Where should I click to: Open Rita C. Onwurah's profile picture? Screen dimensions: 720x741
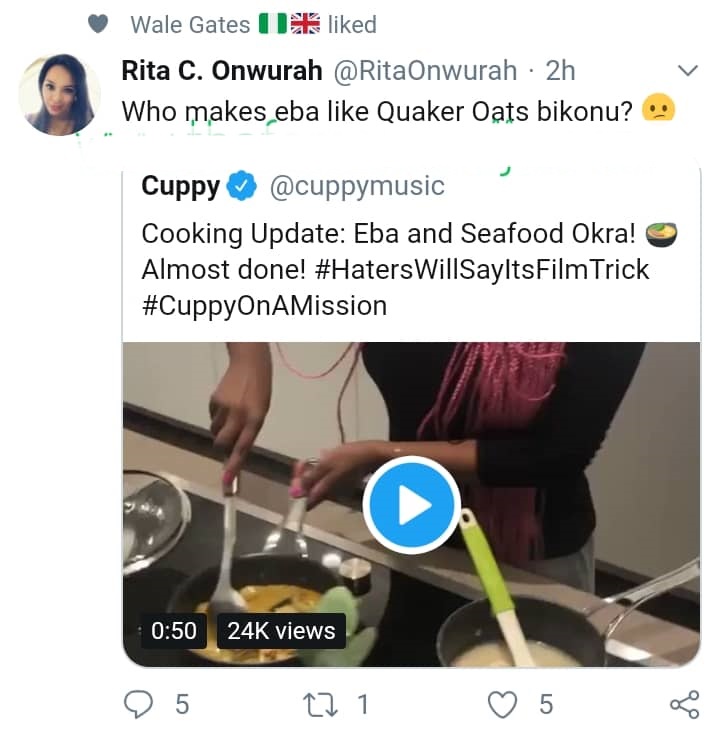[58, 94]
